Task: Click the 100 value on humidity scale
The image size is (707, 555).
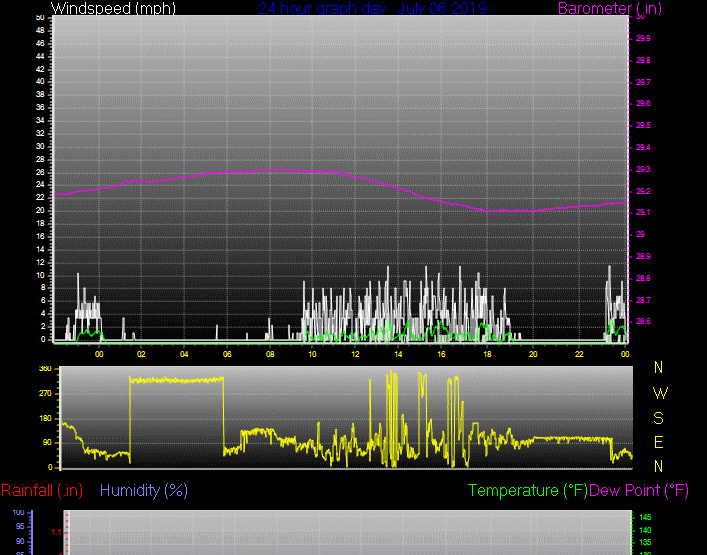Action: [18, 512]
